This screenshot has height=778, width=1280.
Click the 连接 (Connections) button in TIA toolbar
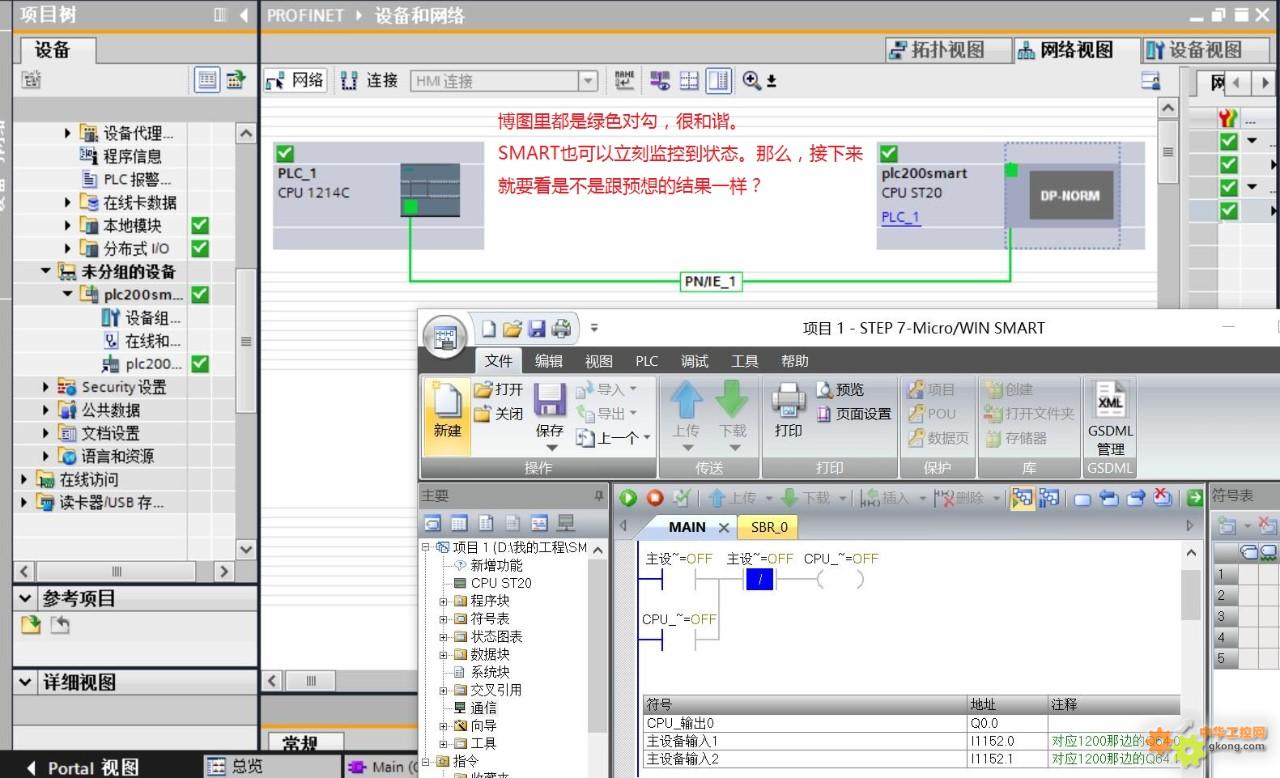tap(369, 81)
